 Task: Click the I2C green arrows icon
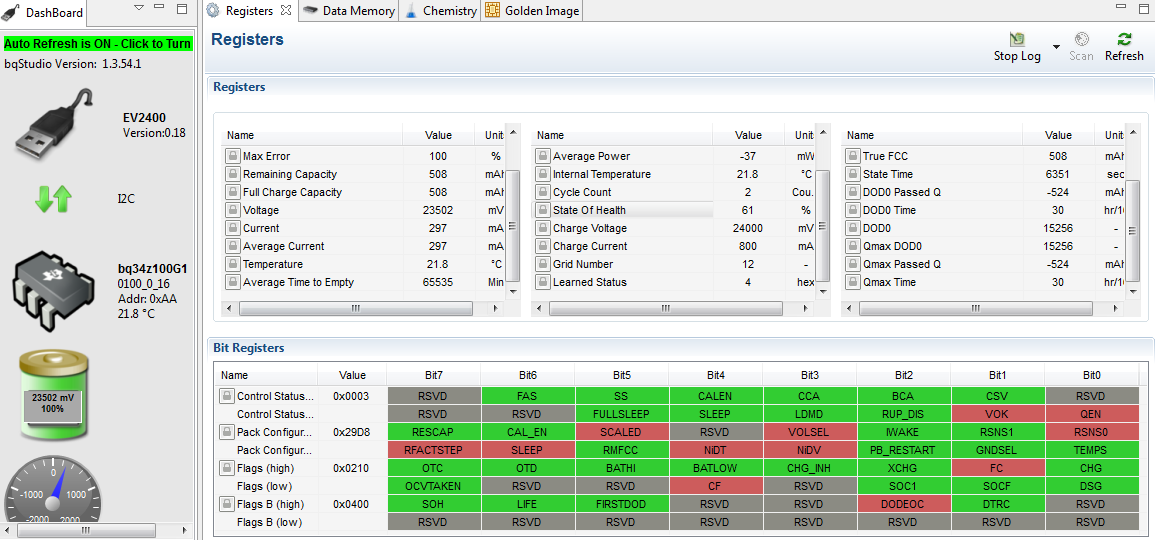coord(53,199)
